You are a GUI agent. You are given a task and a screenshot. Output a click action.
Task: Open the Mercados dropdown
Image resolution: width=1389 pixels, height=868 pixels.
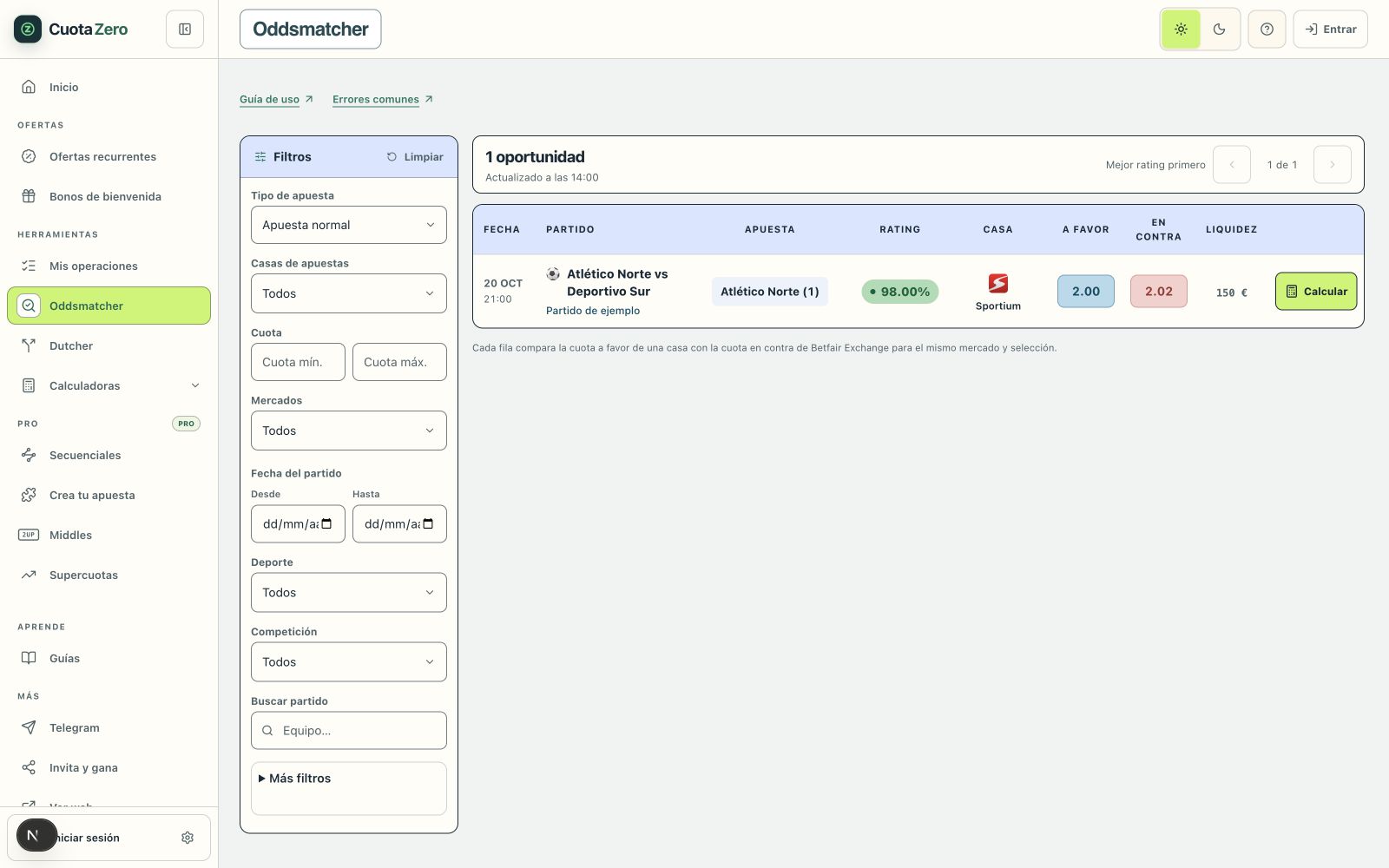click(349, 431)
